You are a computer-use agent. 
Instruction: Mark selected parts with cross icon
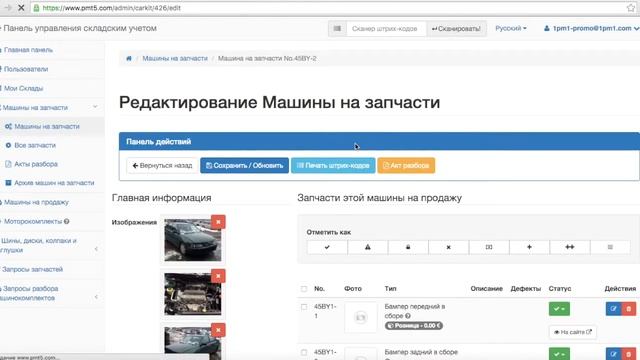[448, 247]
